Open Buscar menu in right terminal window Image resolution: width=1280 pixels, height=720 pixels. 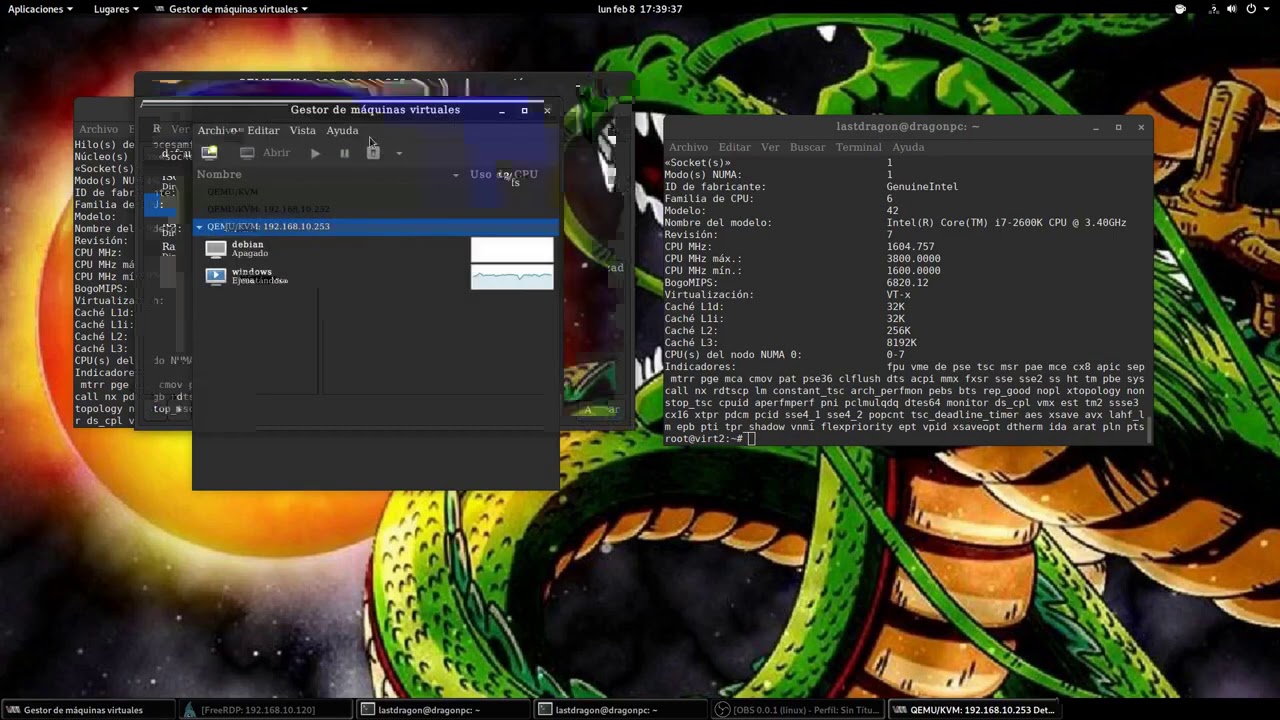(807, 147)
